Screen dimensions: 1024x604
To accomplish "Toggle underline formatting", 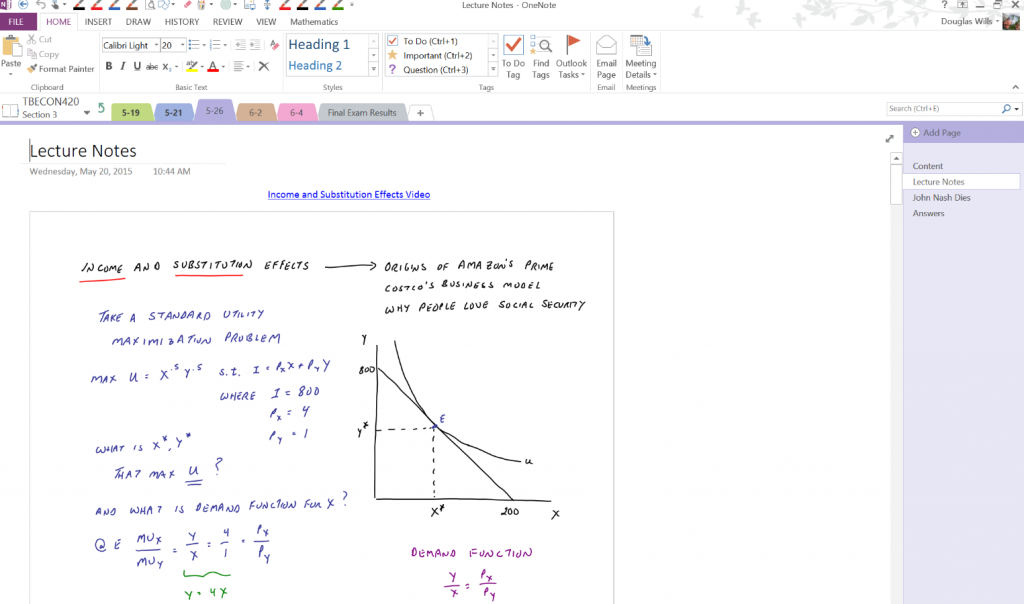I will coord(136,66).
